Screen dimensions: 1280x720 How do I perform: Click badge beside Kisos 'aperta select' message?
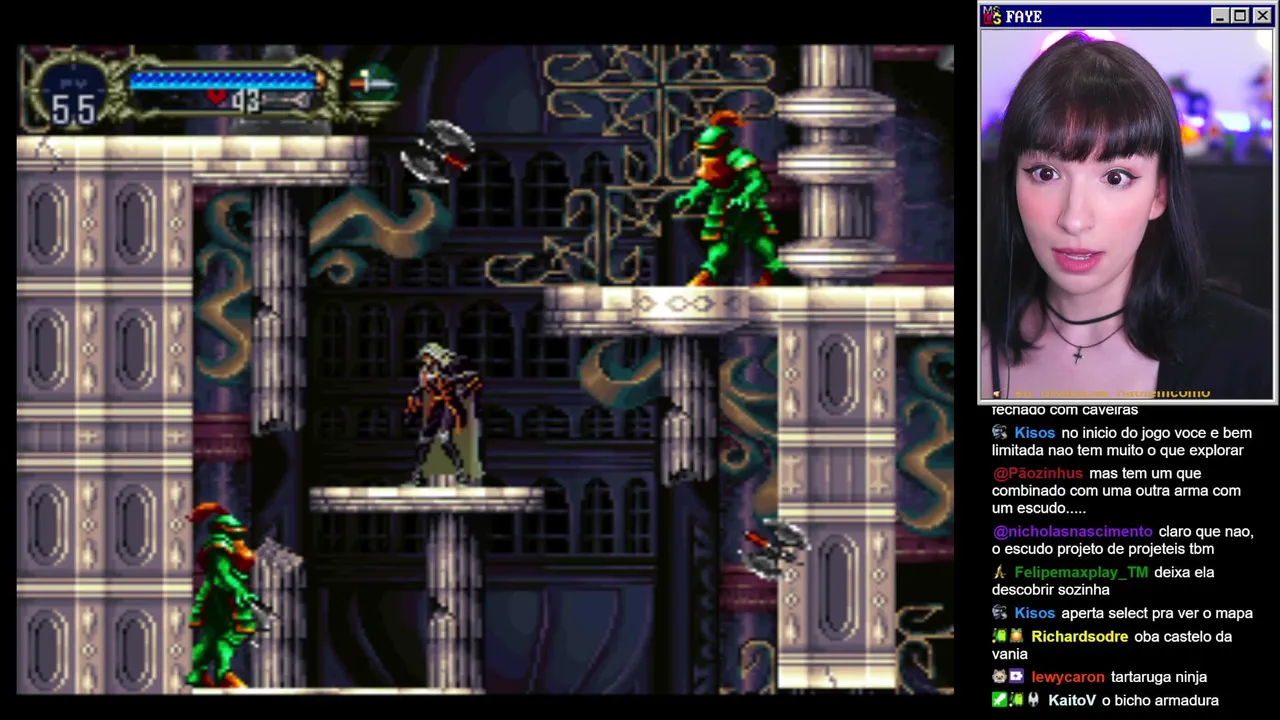pos(1000,613)
